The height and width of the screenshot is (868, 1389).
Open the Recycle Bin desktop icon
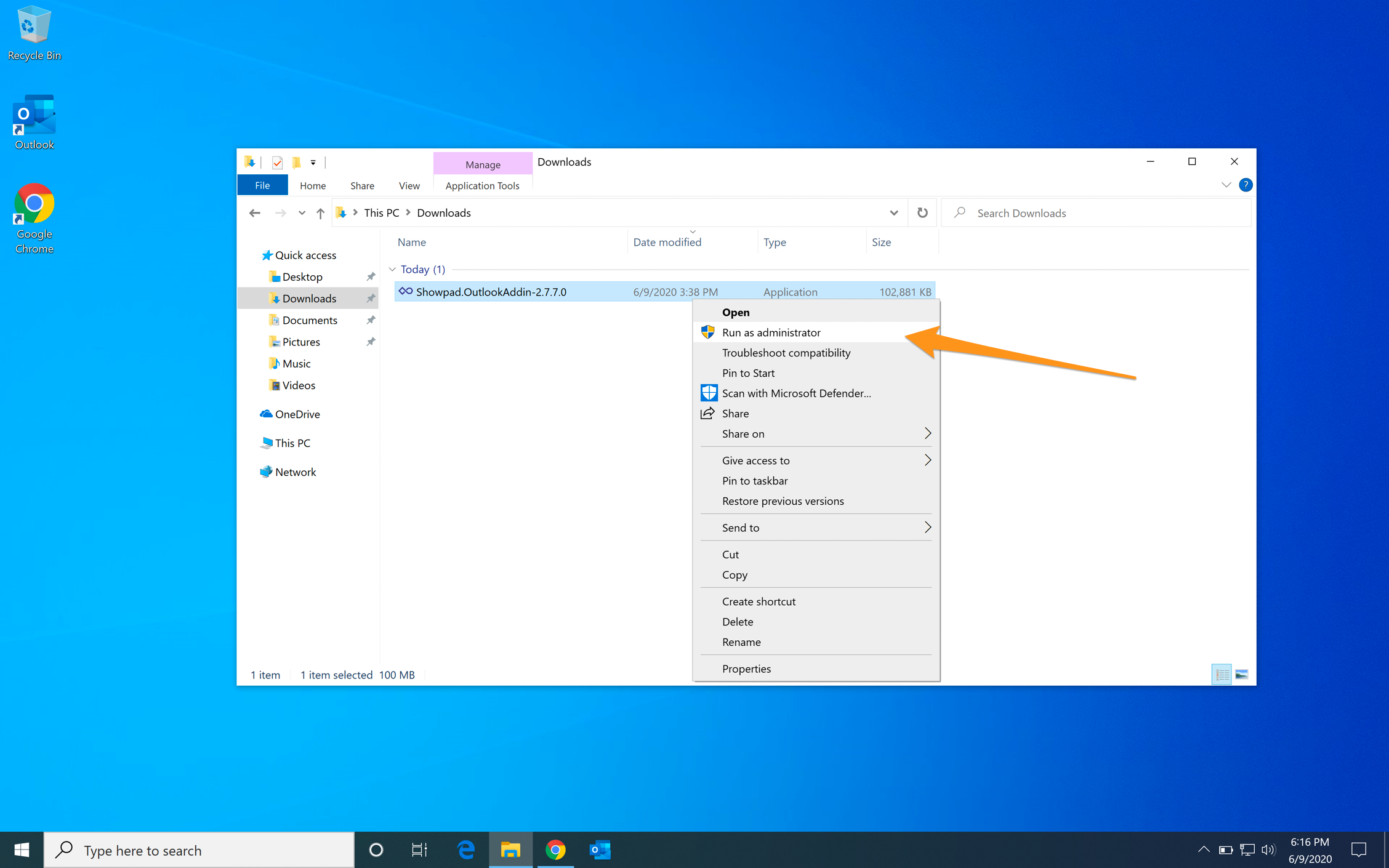(x=34, y=33)
